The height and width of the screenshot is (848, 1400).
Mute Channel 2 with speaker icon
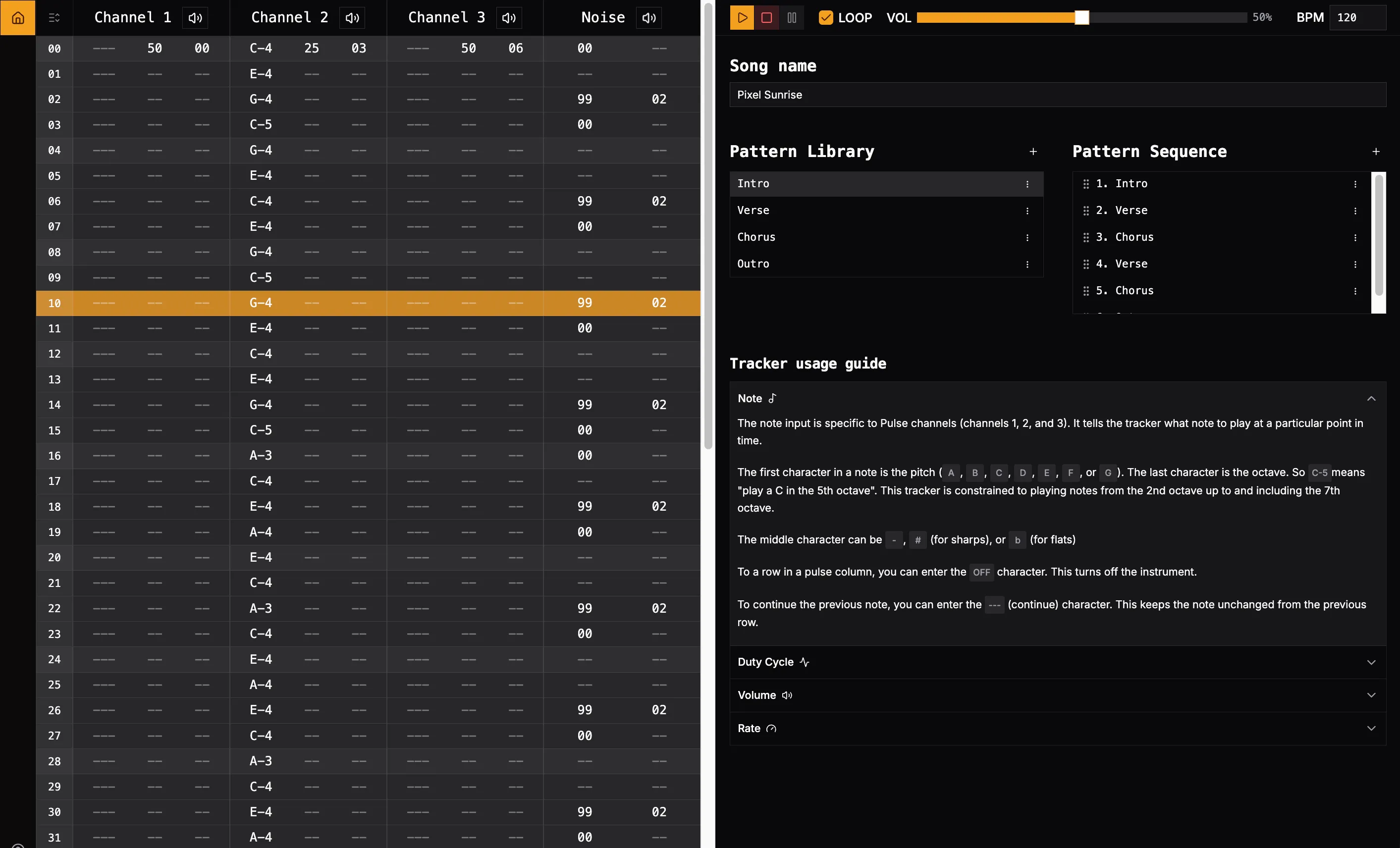(x=352, y=18)
